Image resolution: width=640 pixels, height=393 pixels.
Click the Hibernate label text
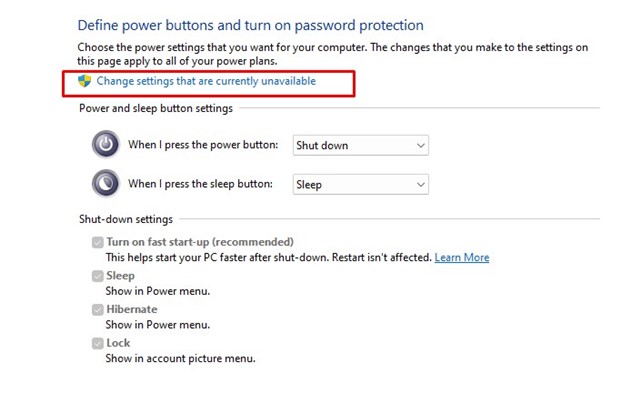(132, 309)
